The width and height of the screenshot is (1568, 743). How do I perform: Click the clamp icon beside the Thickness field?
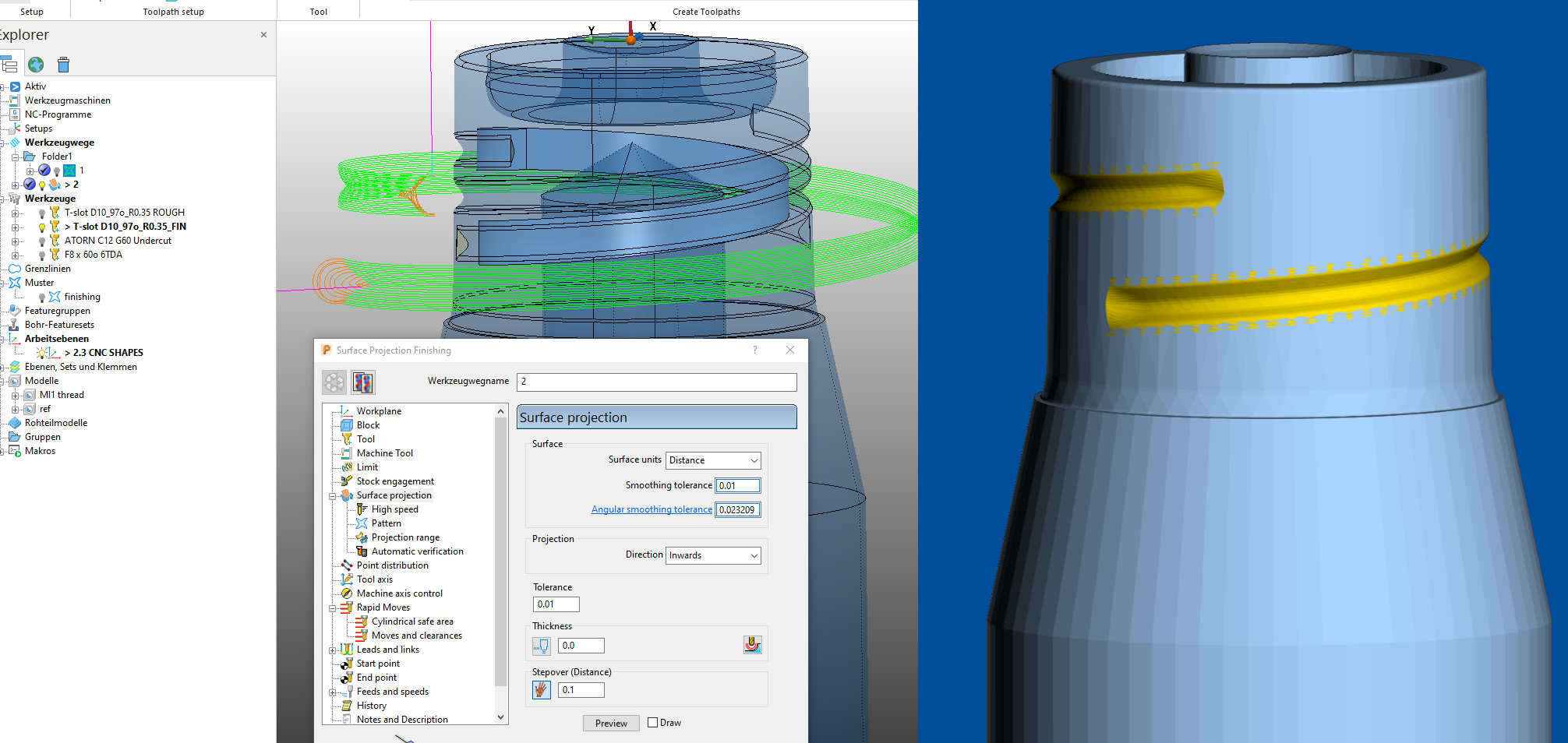[x=752, y=644]
